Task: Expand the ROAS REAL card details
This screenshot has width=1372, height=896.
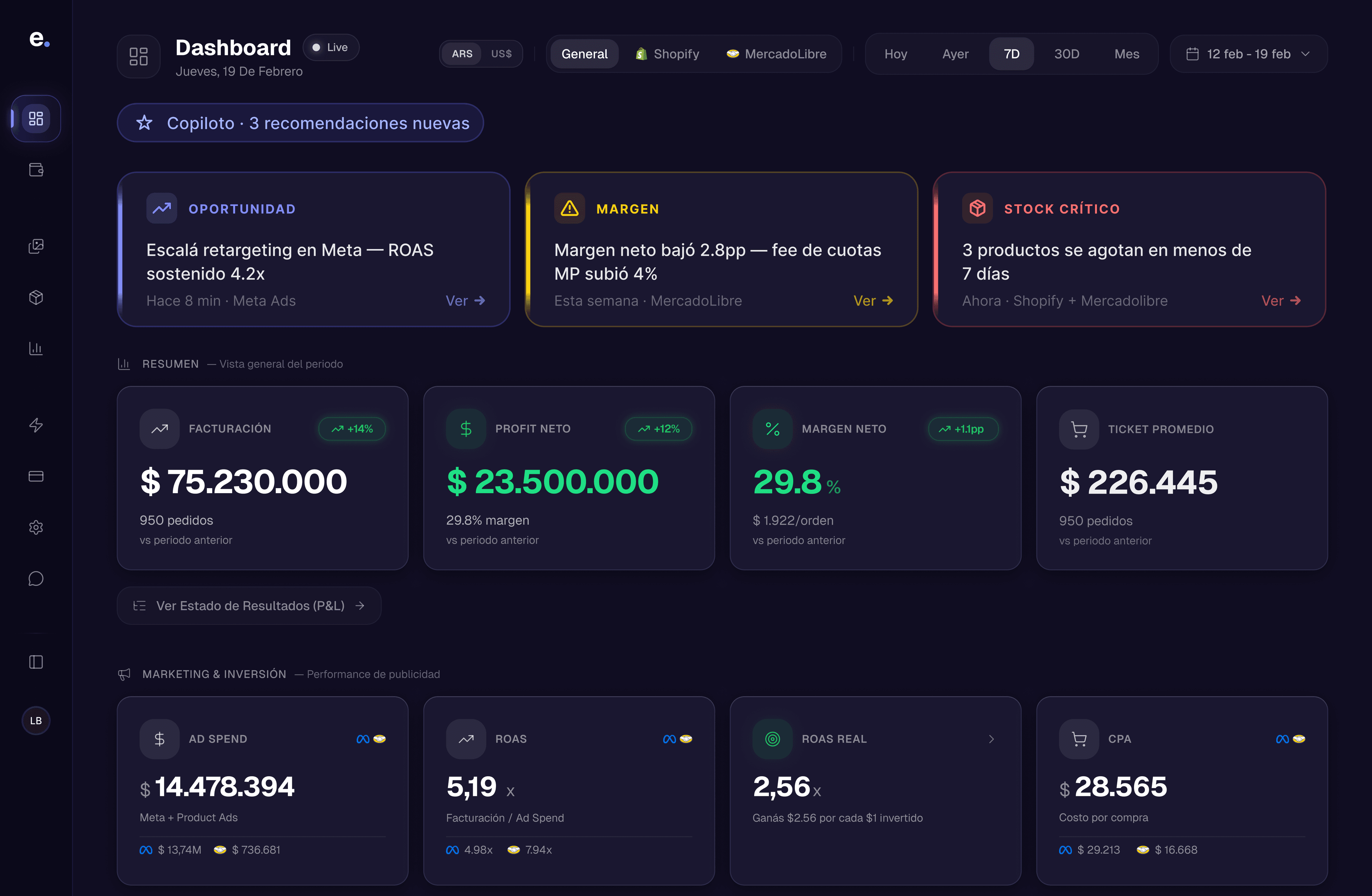Action: 990,739
